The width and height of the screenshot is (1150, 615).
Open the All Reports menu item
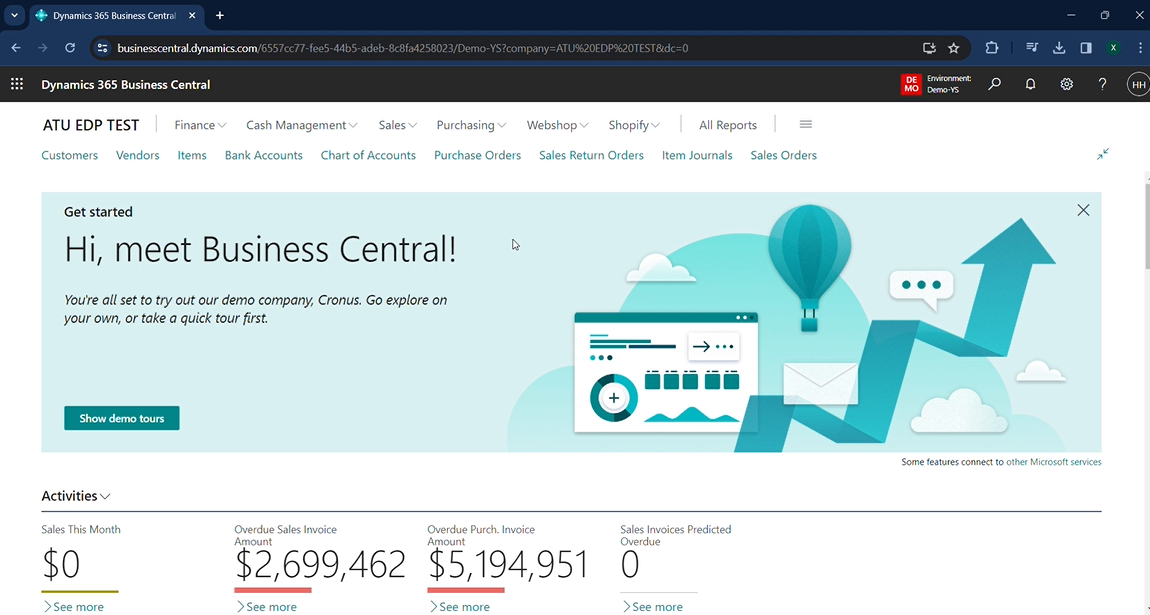tap(728, 125)
